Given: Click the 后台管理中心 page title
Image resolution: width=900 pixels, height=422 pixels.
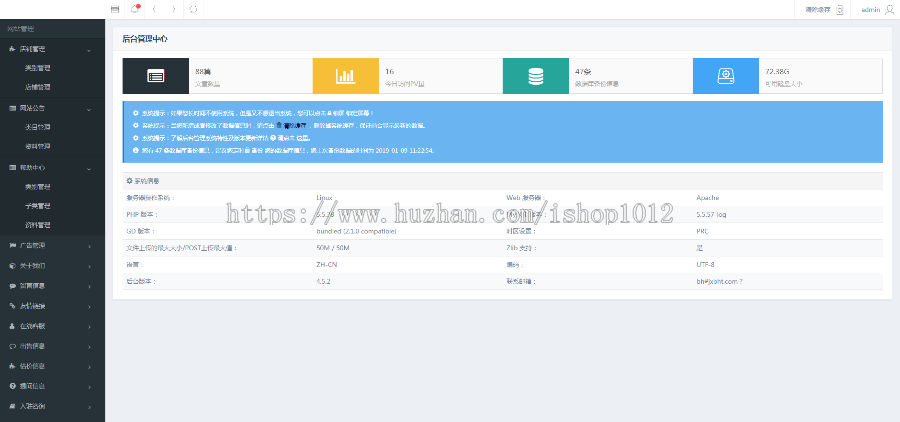Looking at the screenshot, I should point(145,39).
